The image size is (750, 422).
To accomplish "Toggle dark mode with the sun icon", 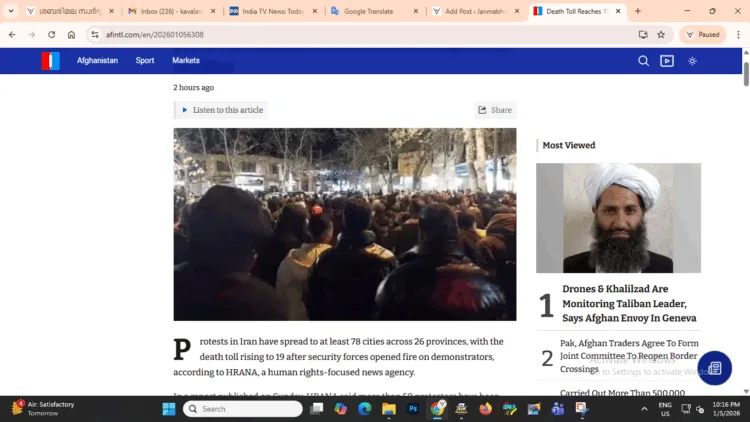I will coord(692,61).
